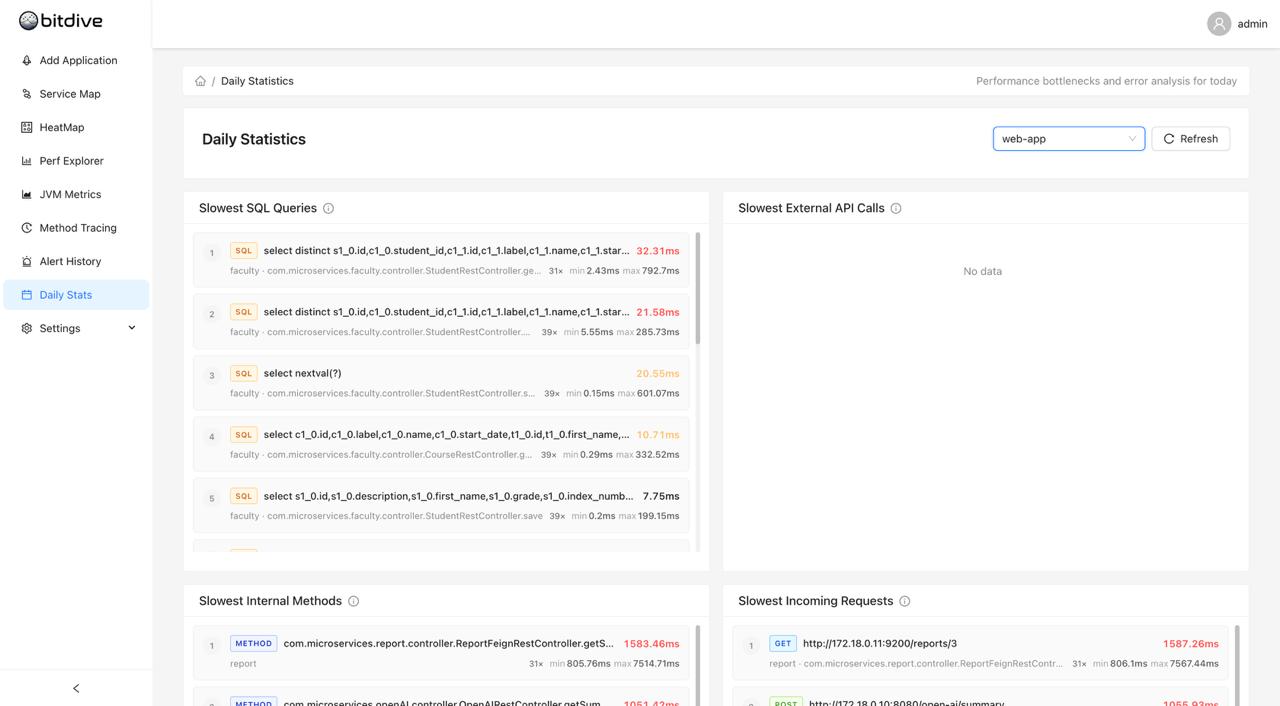Click the Service Map icon in sidebar
This screenshot has height=706, width=1280.
[27, 94]
